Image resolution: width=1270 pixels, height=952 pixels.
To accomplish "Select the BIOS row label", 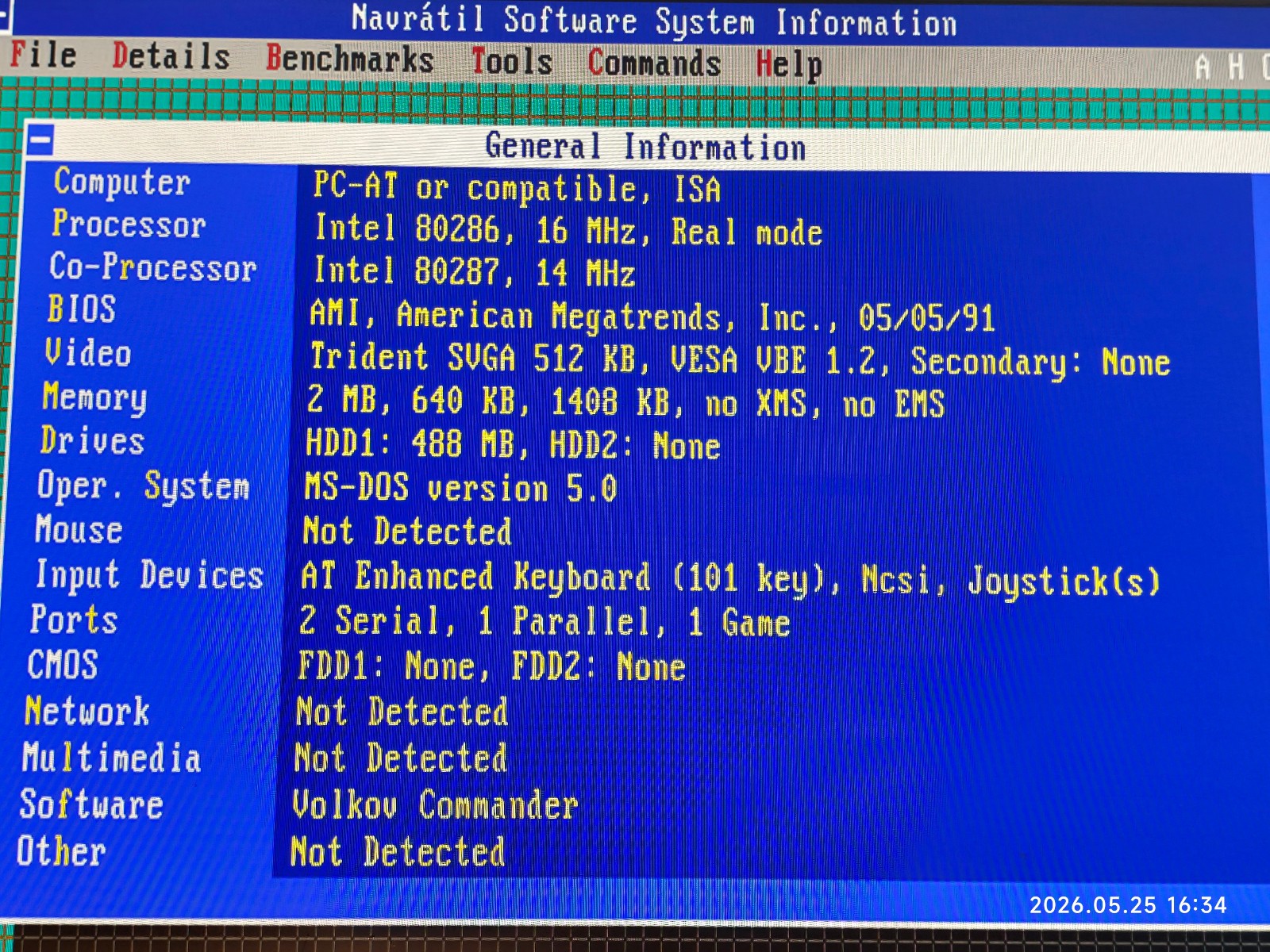I will point(82,309).
